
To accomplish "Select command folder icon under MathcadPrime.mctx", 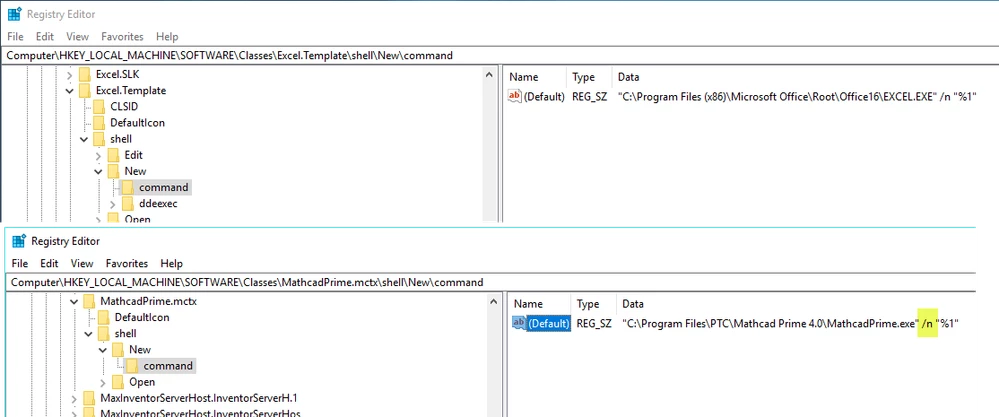I will pyautogui.click(x=132, y=365).
